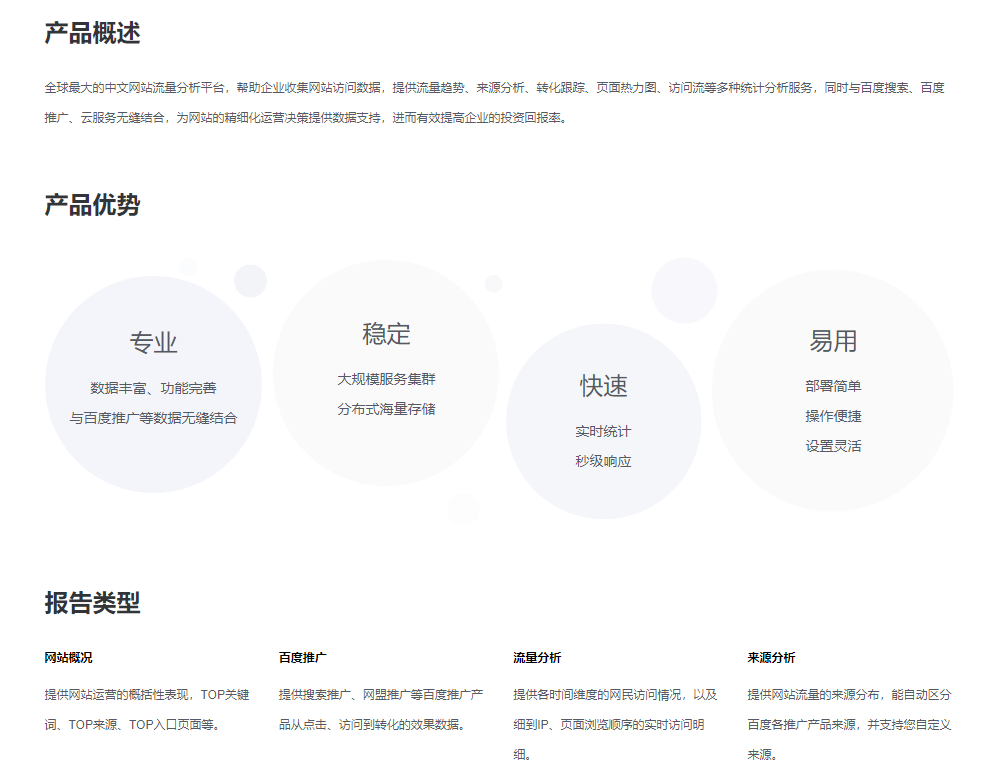Click the product overview paragraph text
Screen dimensions: 989x765
[x=494, y=102]
